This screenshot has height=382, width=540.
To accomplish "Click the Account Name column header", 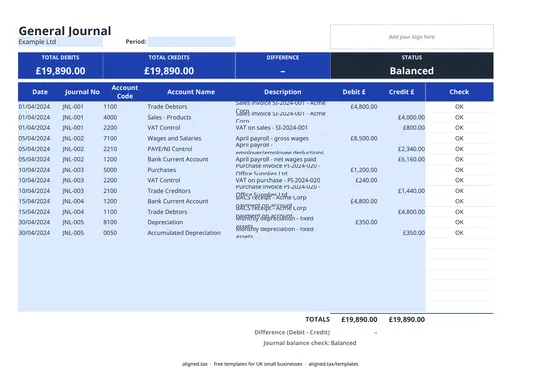I will point(191,92).
